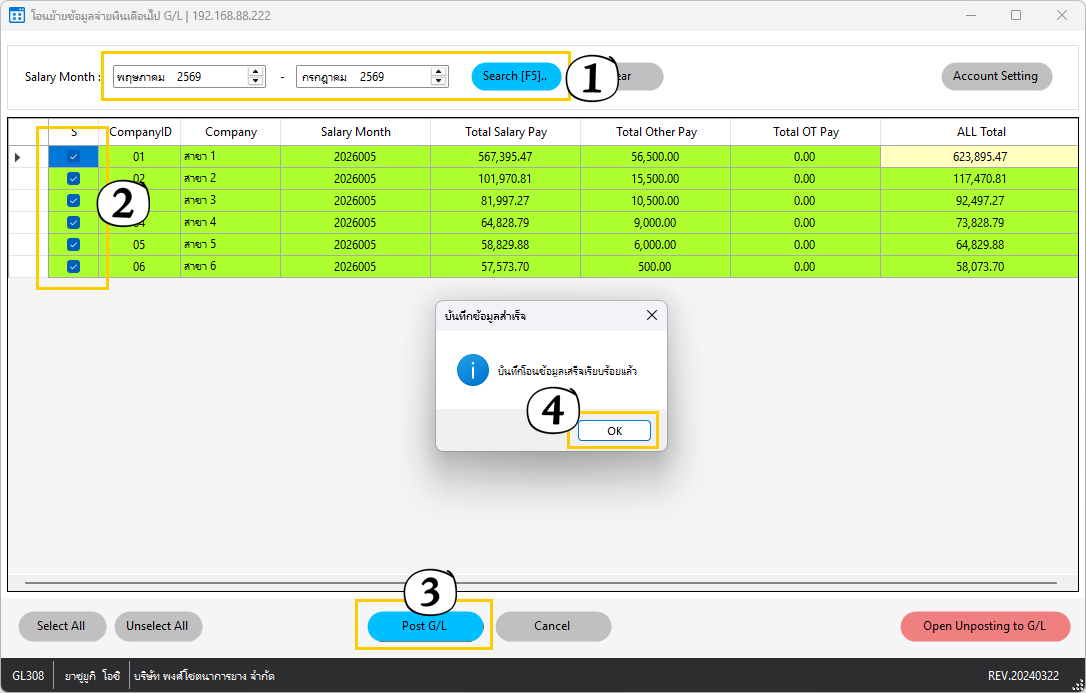Select cell 567,395.47
This screenshot has width=1086, height=693.
pyautogui.click(x=506, y=156)
